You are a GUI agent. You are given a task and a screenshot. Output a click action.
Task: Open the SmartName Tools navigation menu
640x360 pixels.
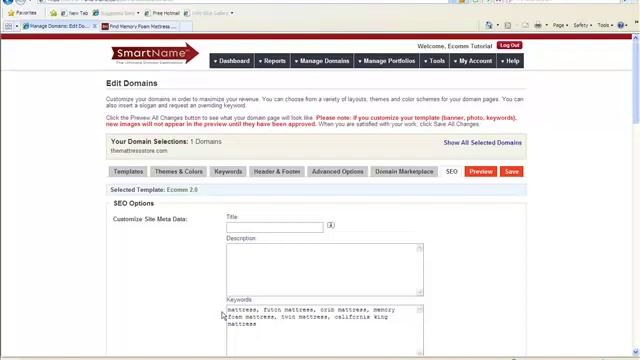[x=434, y=61]
